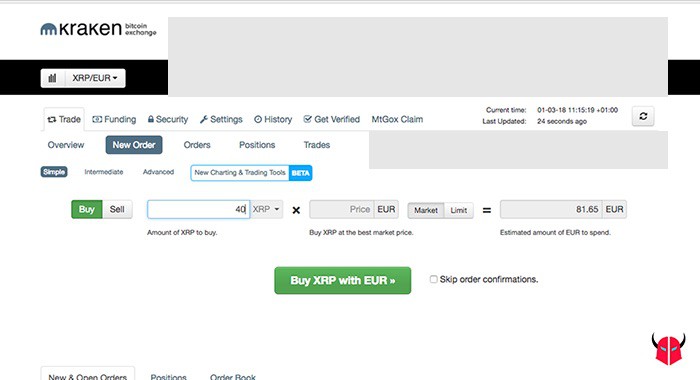Select Limit order type
This screenshot has height=380, width=700.
coord(458,210)
